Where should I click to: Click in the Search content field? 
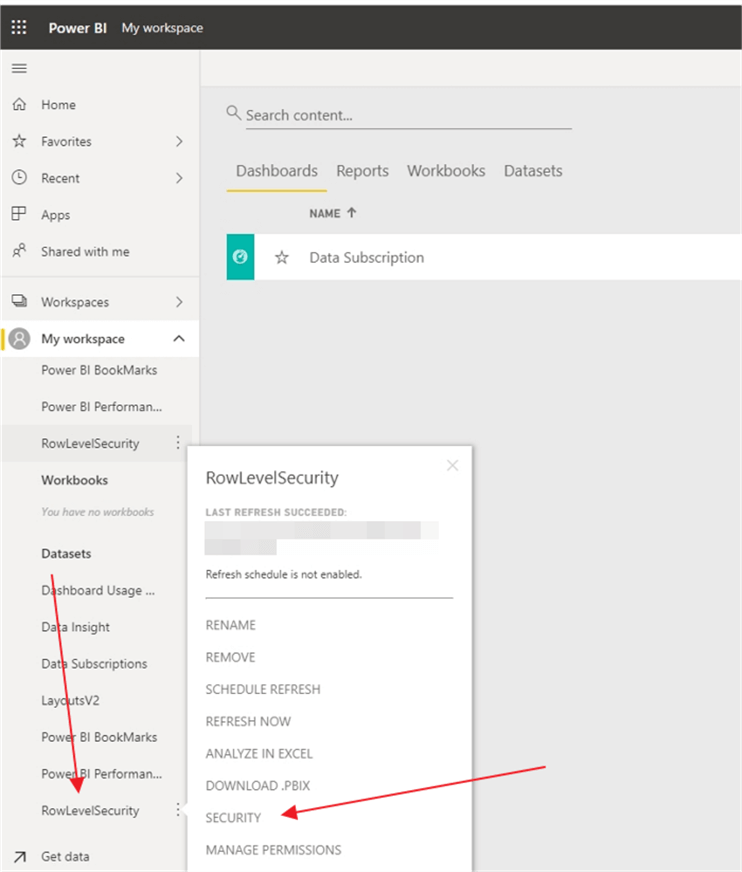(x=400, y=115)
